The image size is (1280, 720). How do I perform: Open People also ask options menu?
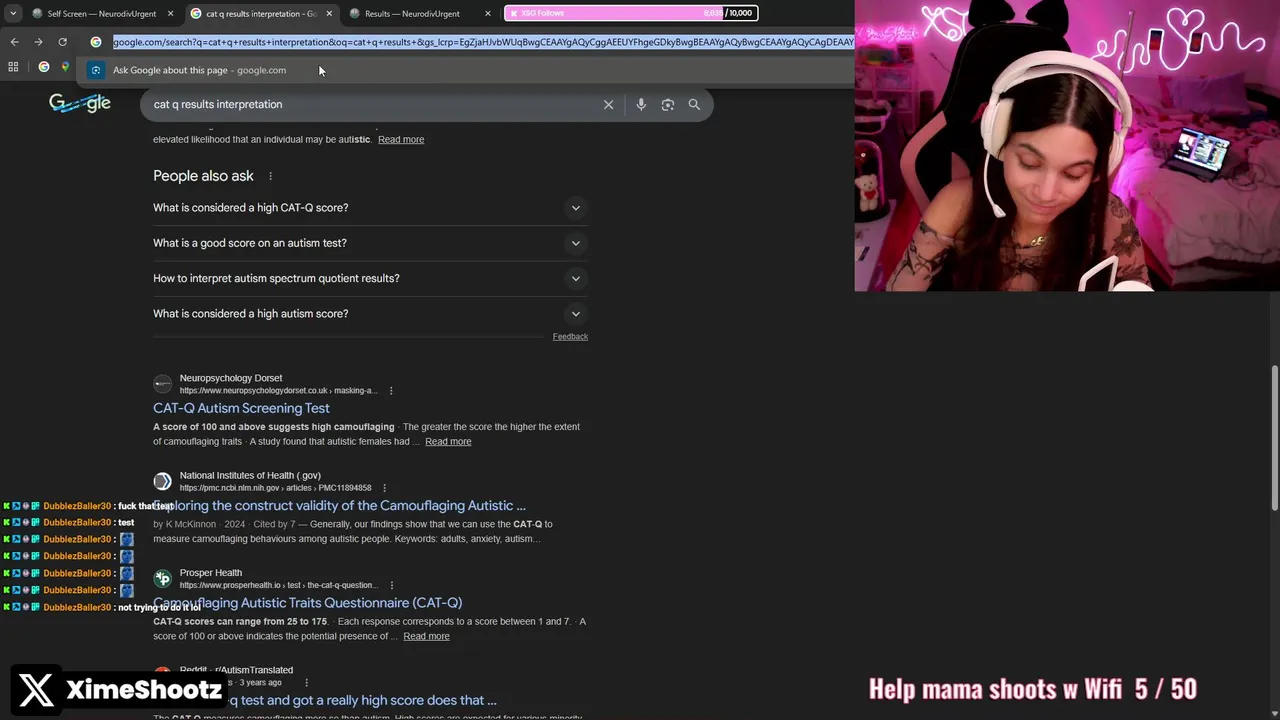[x=270, y=176]
